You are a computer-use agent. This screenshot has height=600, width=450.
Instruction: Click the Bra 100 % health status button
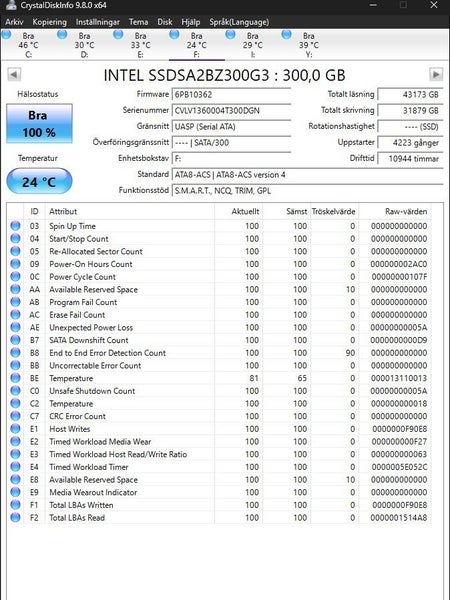point(39,124)
